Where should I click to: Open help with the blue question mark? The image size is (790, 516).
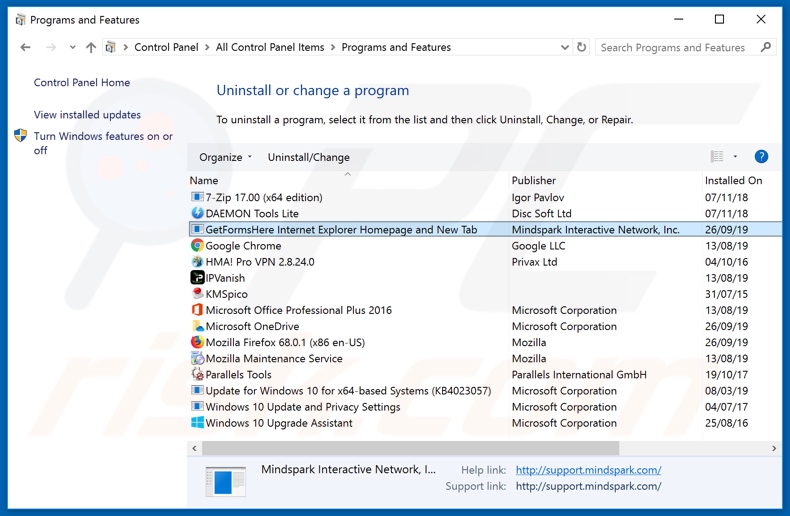(x=761, y=157)
